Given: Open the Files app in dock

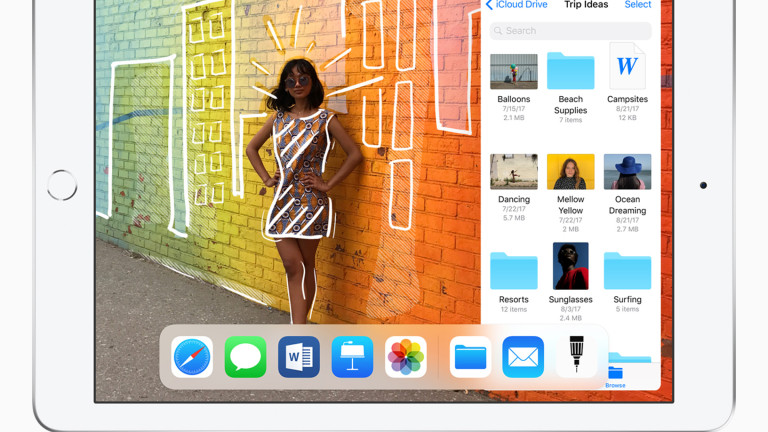Looking at the screenshot, I should [x=470, y=357].
